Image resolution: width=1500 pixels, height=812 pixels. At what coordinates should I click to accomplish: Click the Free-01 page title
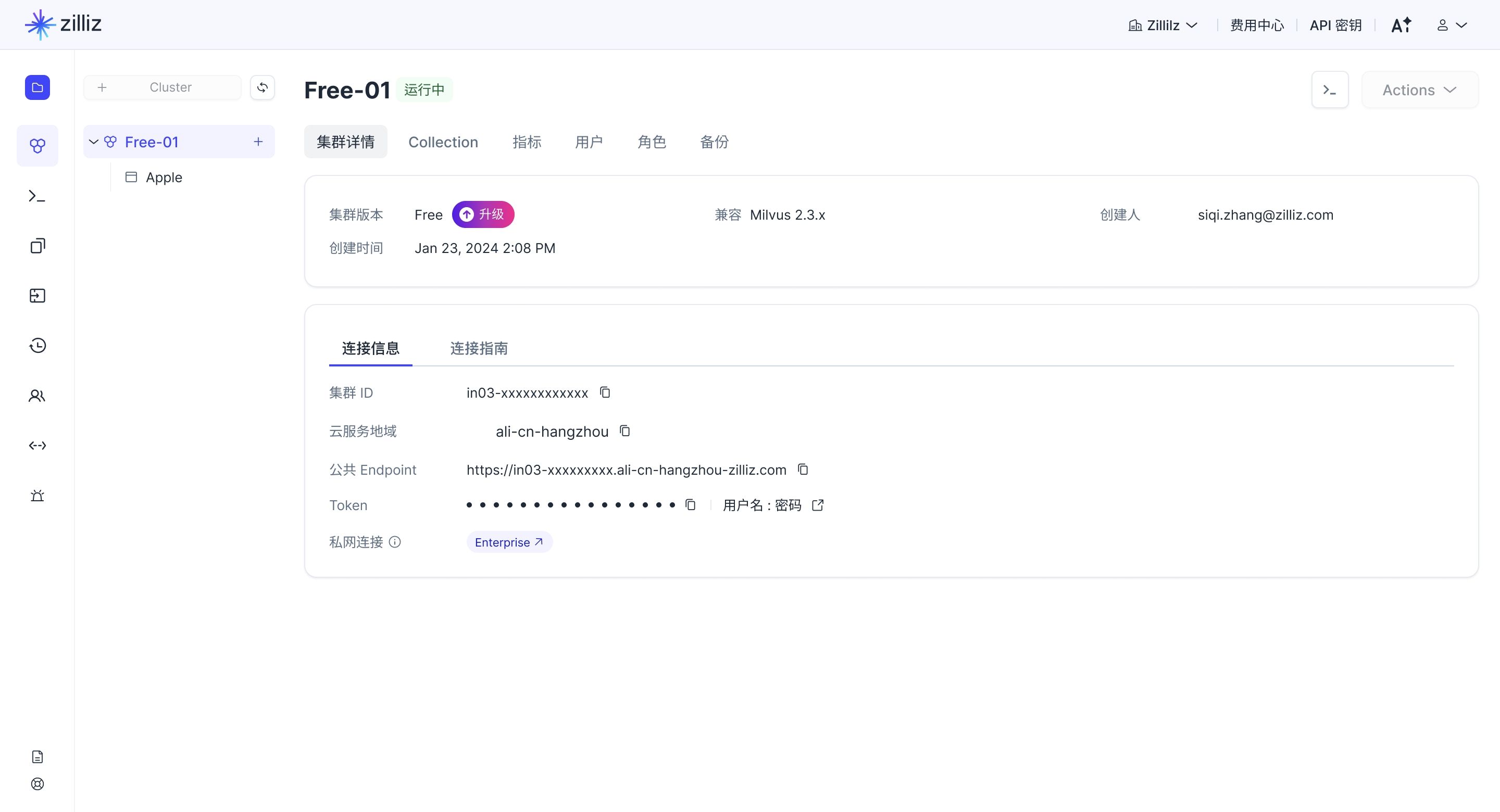coord(347,90)
